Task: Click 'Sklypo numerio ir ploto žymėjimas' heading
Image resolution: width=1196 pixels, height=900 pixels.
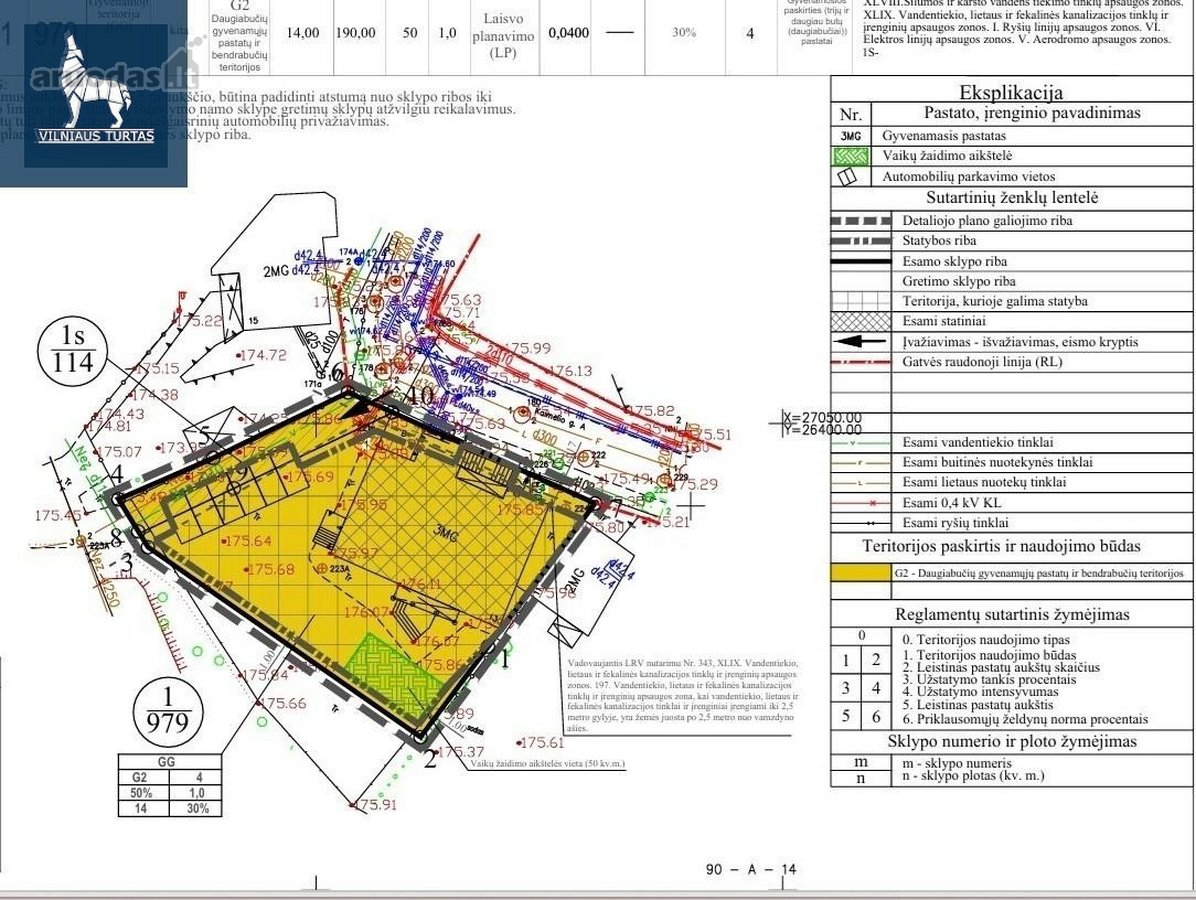Action: (1011, 741)
